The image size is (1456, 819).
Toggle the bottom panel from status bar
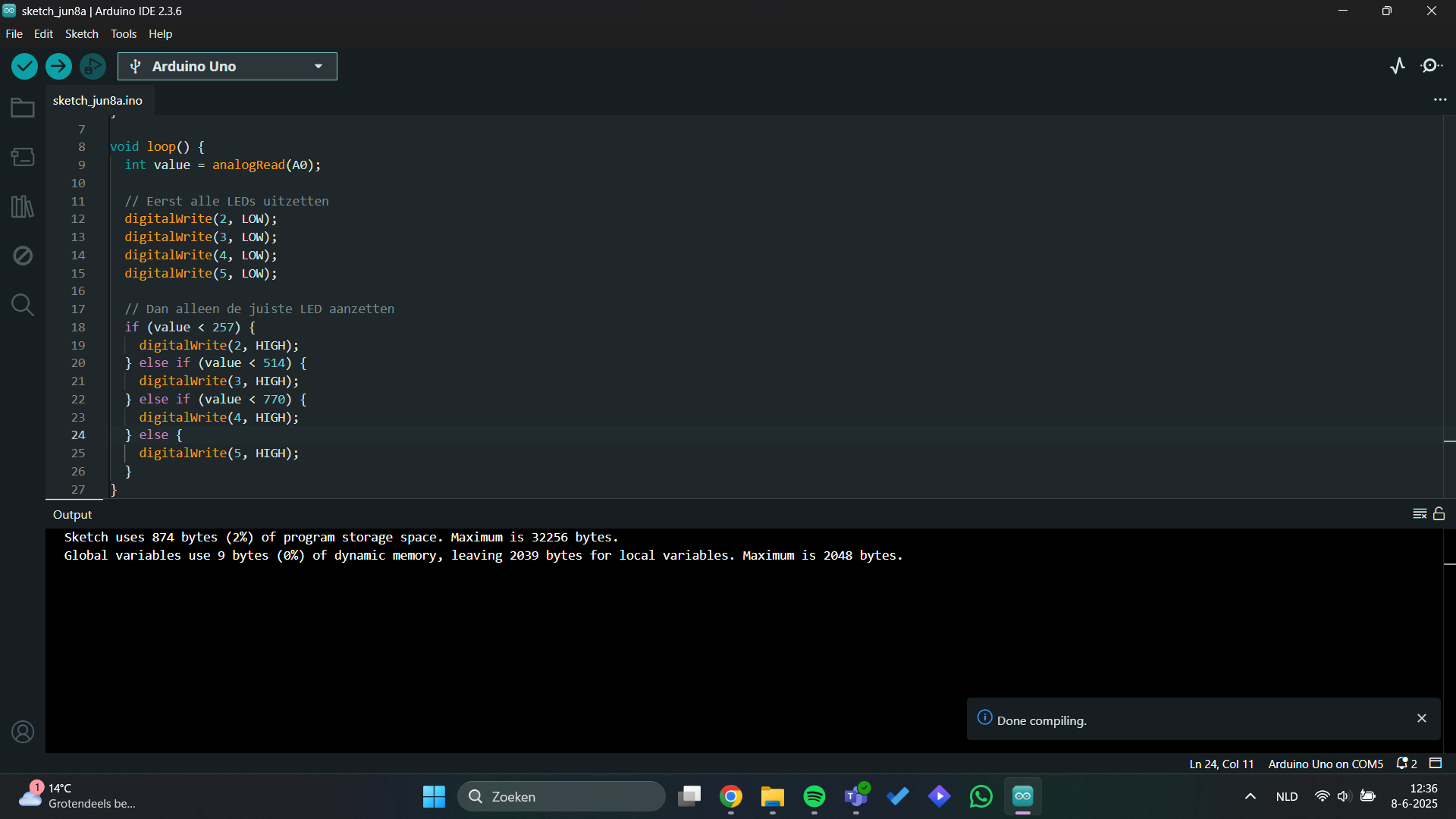[x=1436, y=764]
